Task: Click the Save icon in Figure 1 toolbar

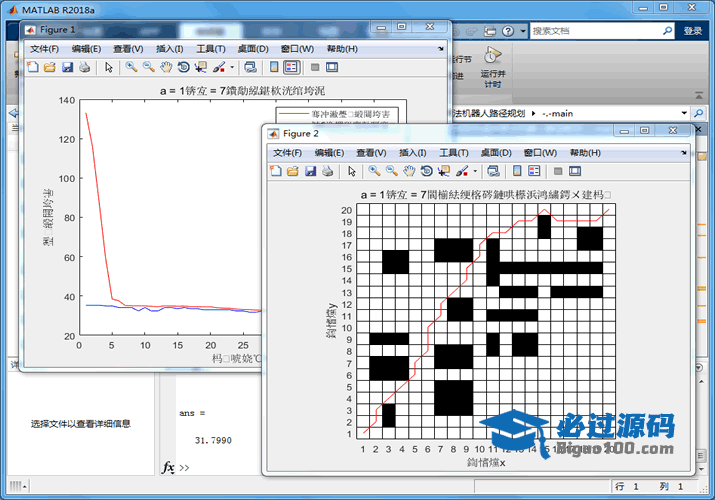Action: coord(67,67)
